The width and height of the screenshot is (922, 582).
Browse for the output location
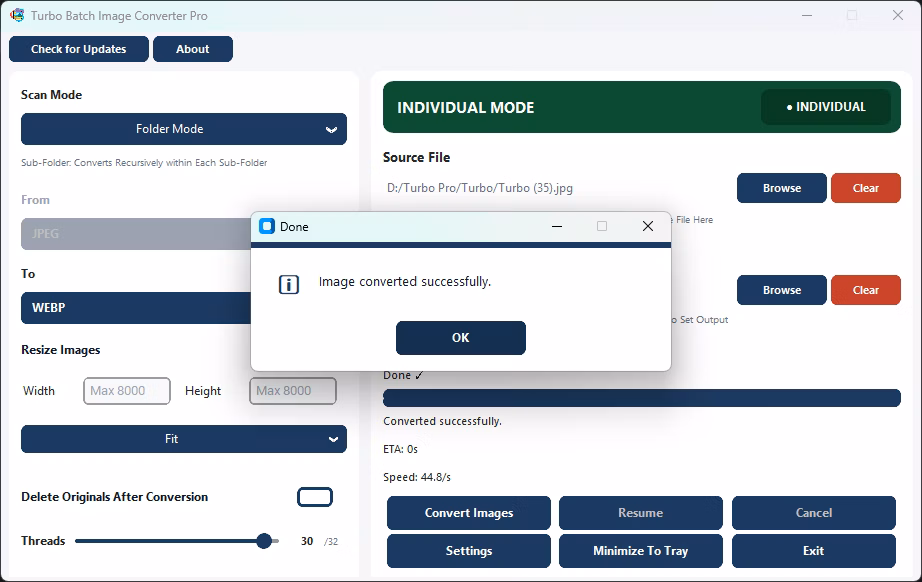781,290
